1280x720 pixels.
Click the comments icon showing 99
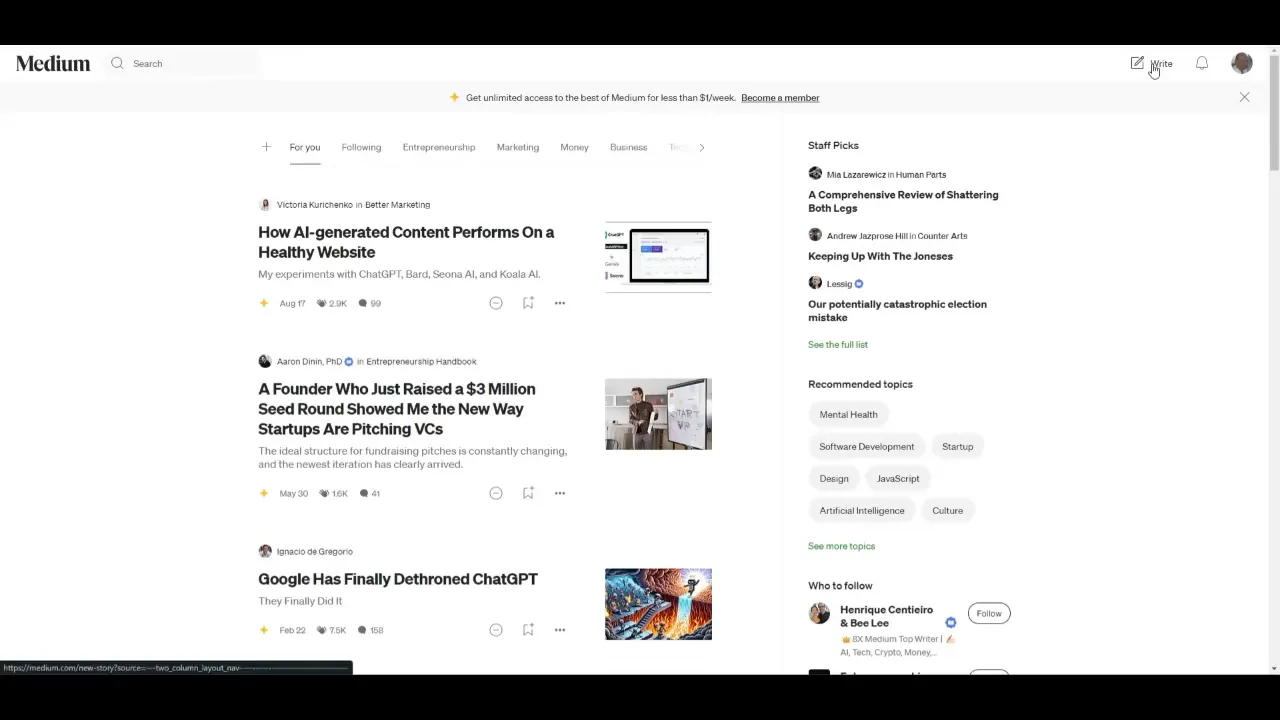pos(363,303)
